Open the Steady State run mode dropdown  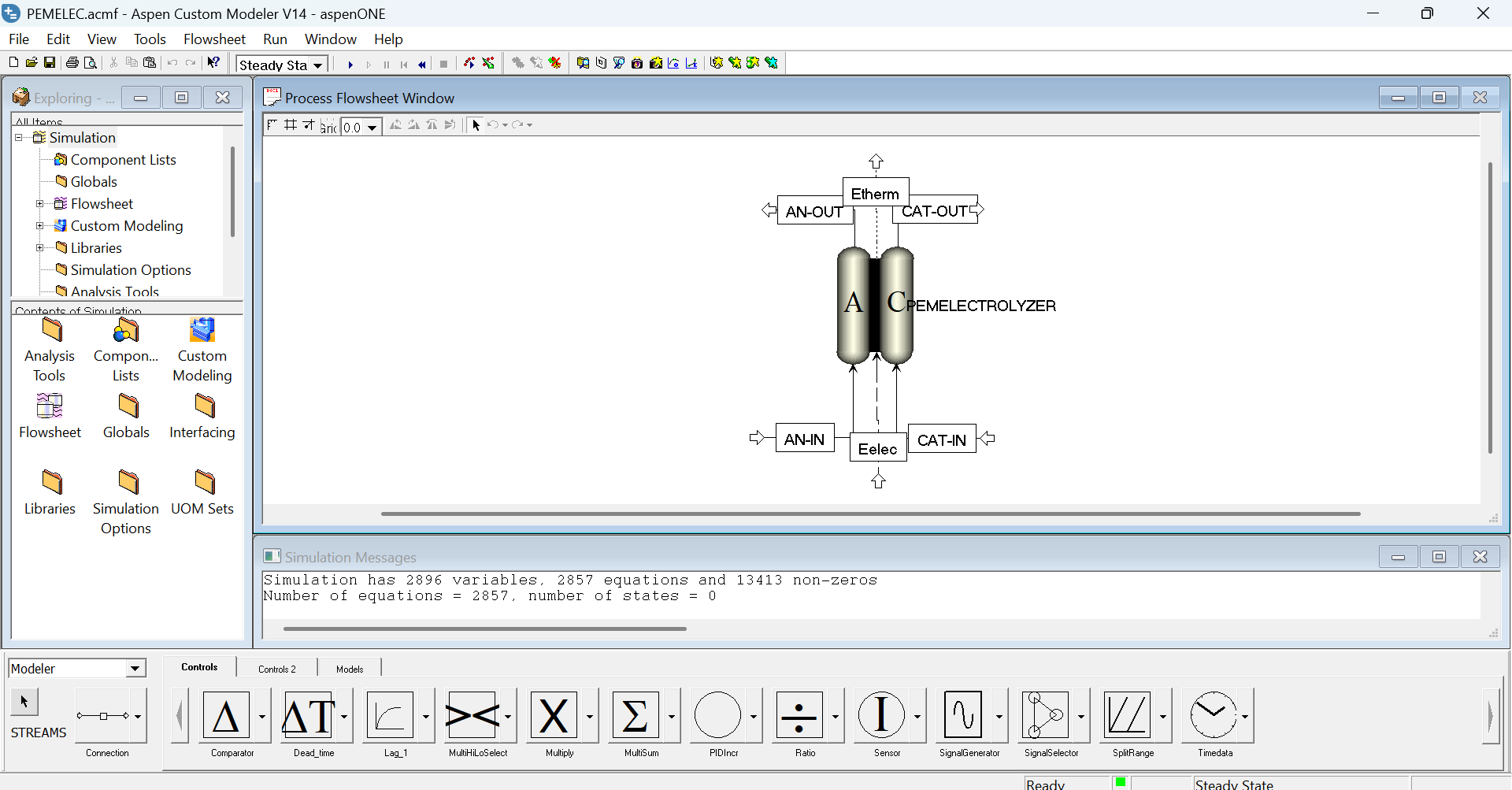click(x=318, y=65)
